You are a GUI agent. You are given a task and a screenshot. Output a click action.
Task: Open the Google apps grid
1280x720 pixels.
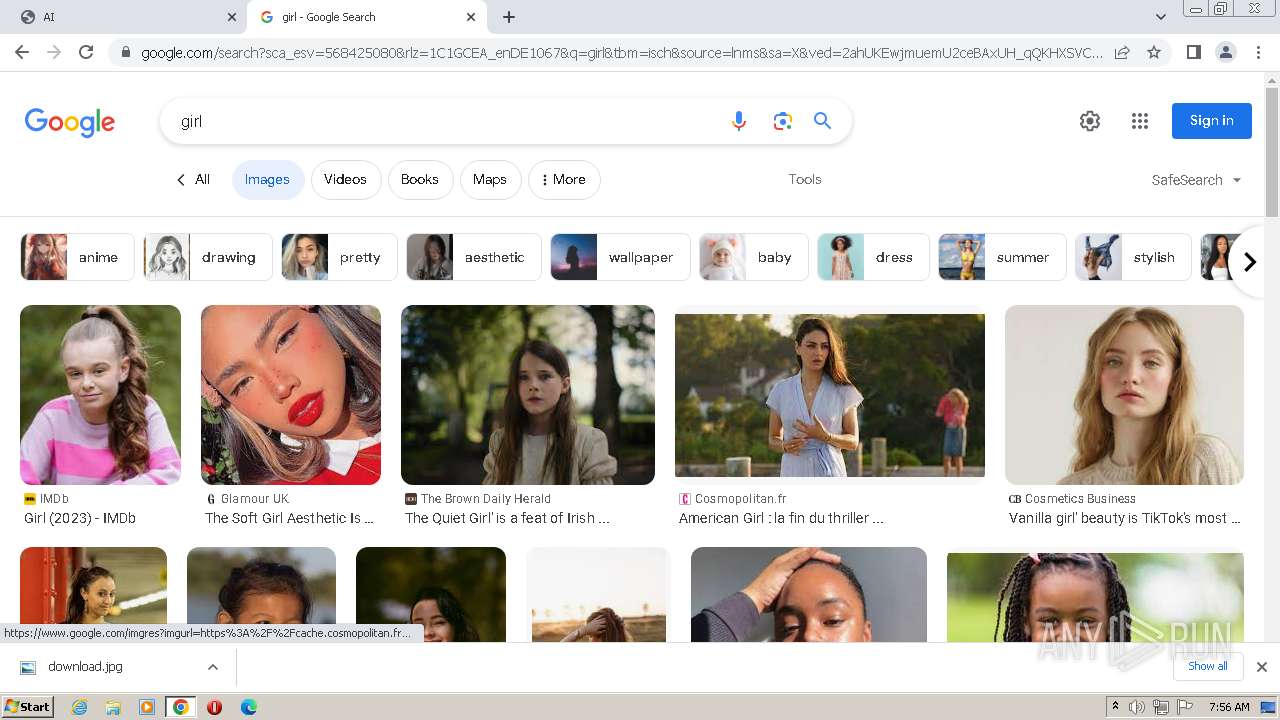pos(1140,121)
